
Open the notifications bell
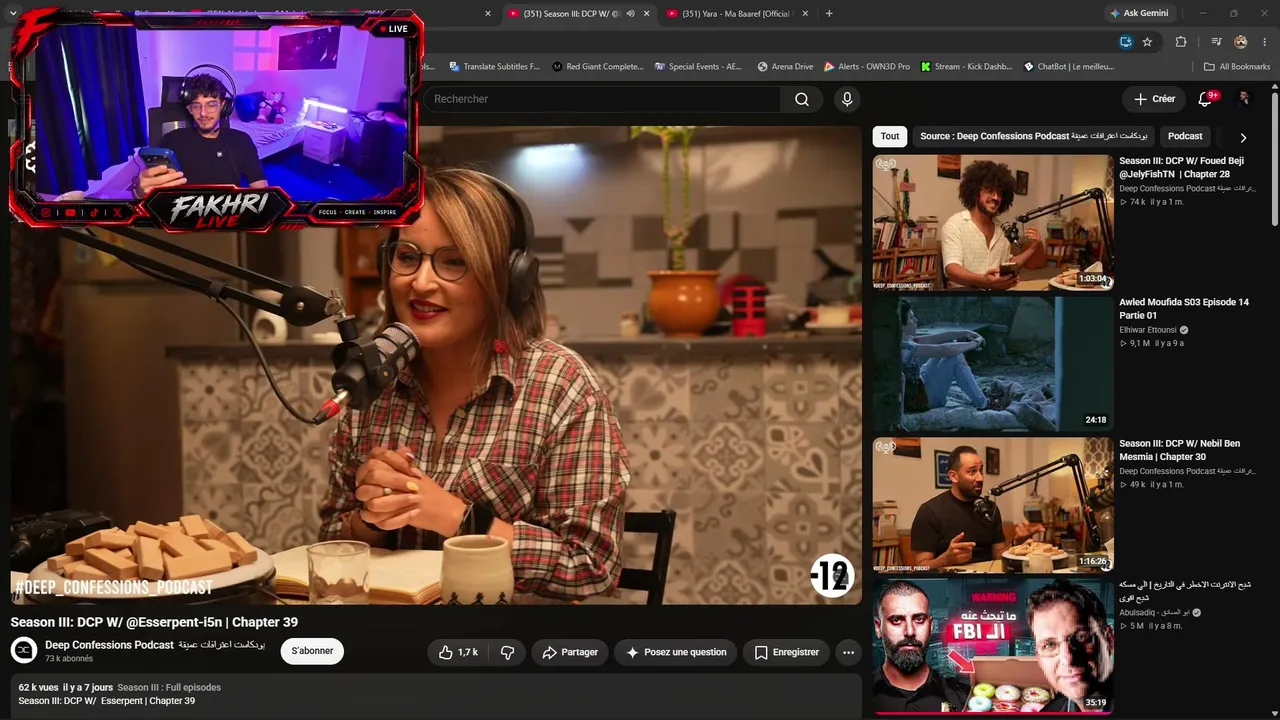1205,99
